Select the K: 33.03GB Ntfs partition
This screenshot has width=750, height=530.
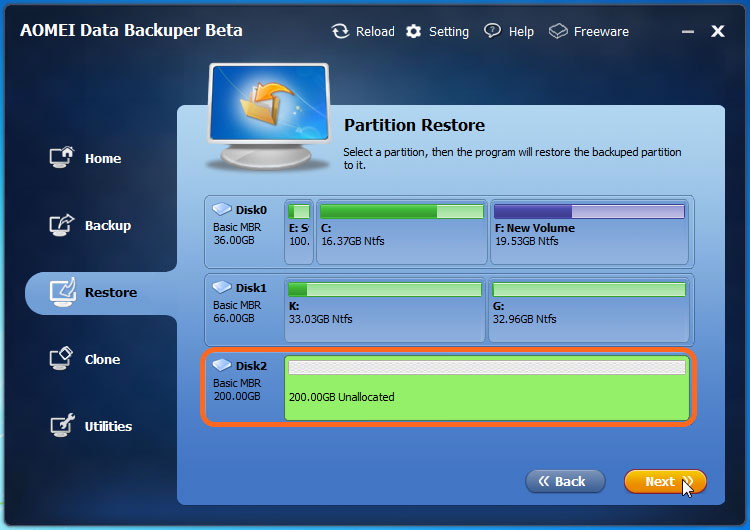click(385, 310)
